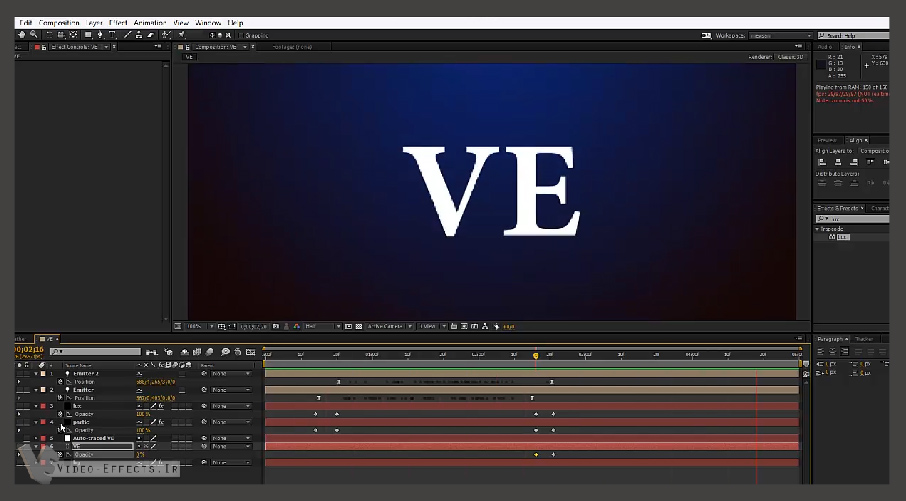Open the Graph Editor icon in timeline
This screenshot has width=906, height=501.
tap(251, 352)
